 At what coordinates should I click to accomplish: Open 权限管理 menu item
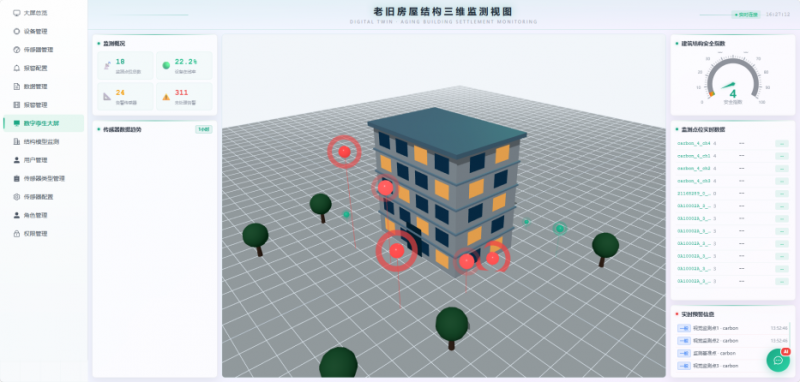click(43, 233)
